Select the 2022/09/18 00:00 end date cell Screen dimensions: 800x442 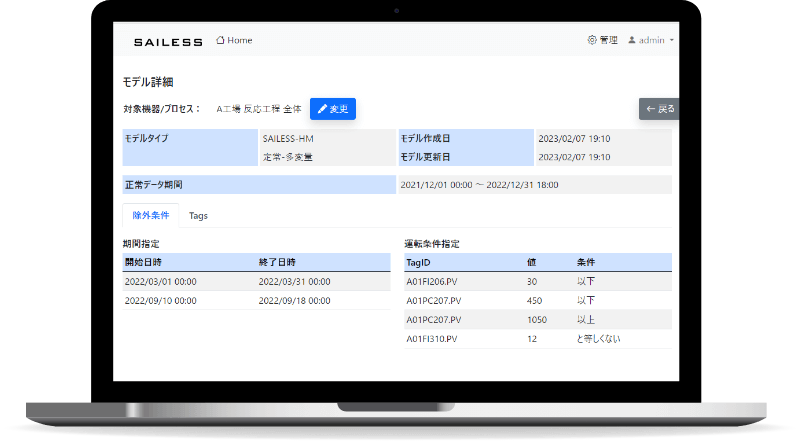tap(294, 300)
